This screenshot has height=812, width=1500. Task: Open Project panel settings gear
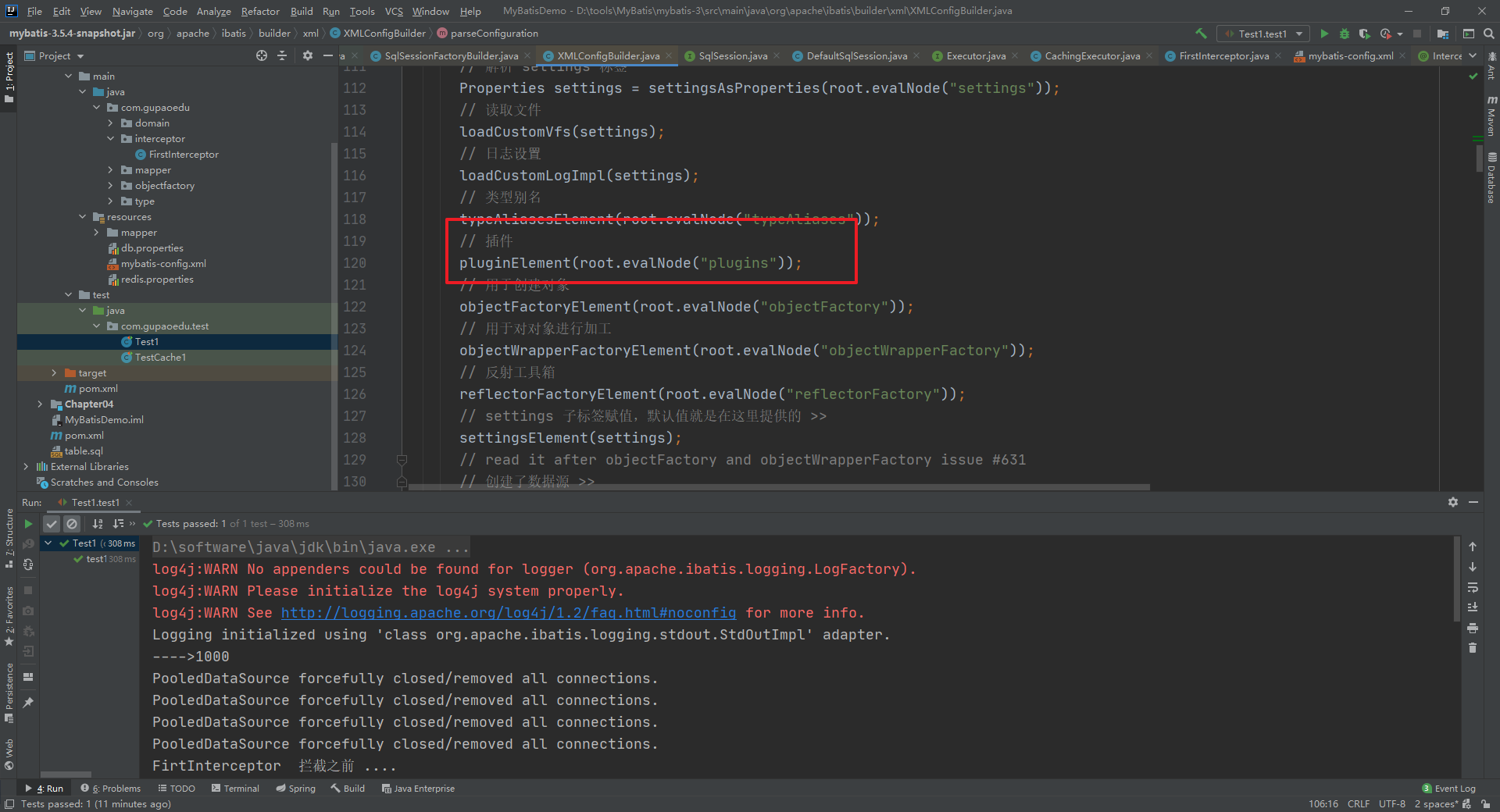point(307,55)
